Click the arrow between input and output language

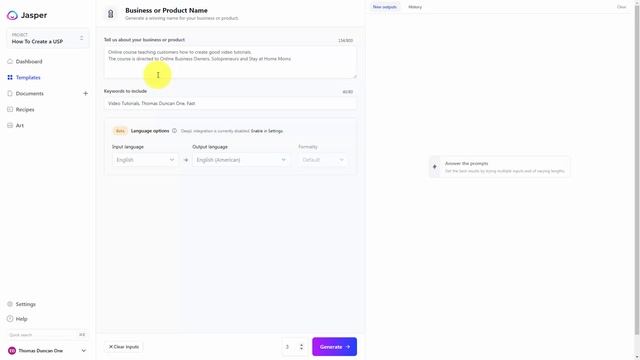[186, 160]
